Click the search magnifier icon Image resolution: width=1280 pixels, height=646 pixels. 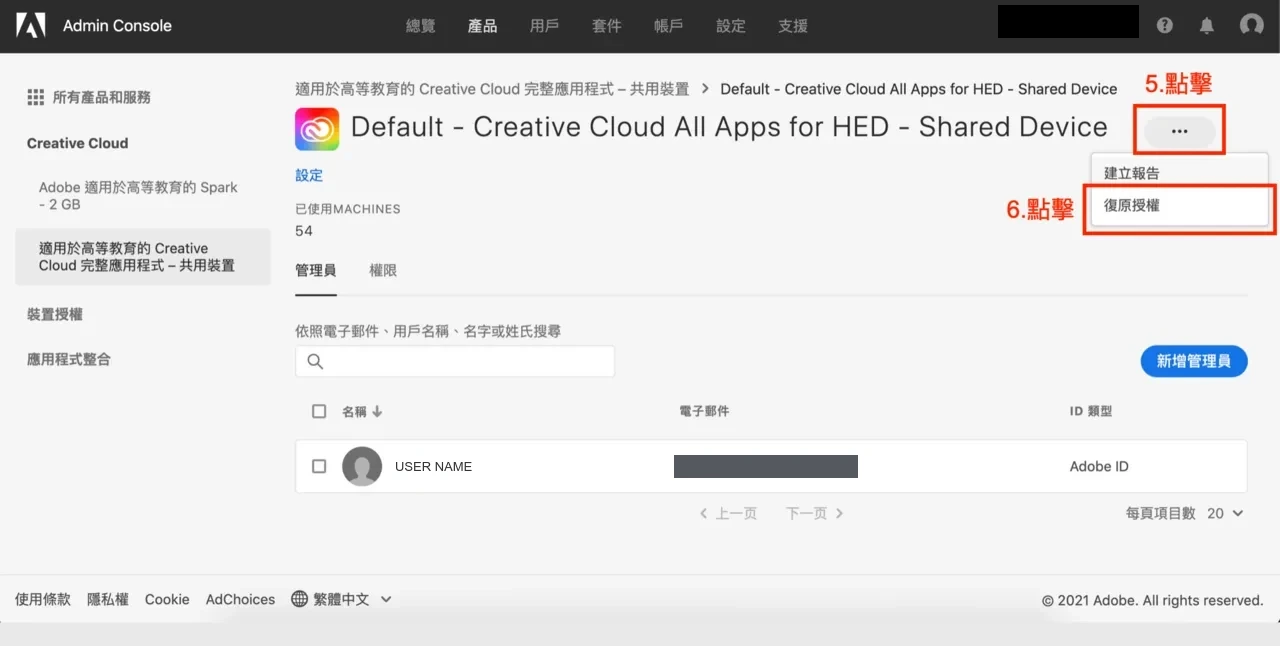click(315, 361)
